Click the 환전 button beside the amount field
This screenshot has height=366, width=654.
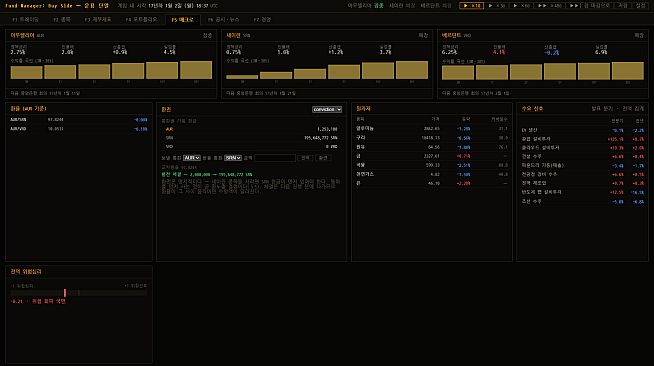click(x=323, y=158)
